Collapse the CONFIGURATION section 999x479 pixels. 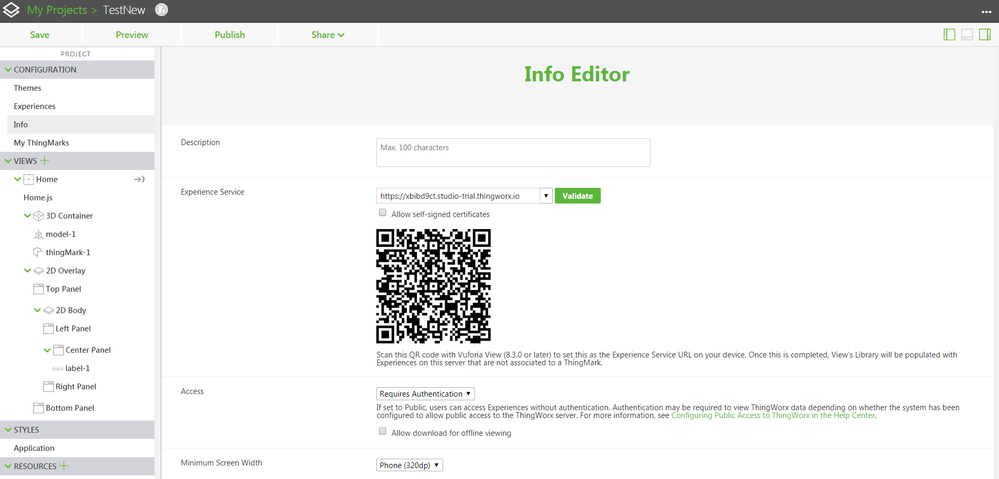8,69
